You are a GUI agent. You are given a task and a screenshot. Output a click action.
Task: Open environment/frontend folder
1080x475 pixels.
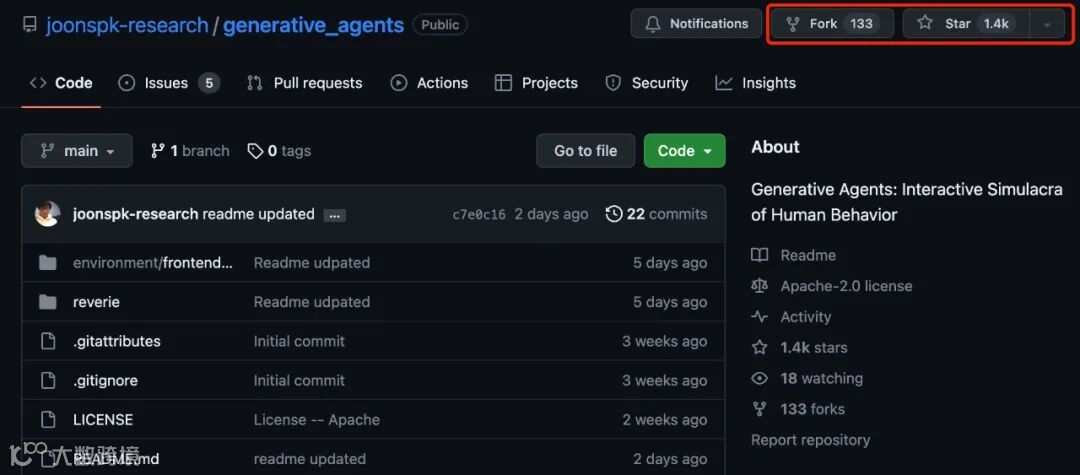coord(153,263)
